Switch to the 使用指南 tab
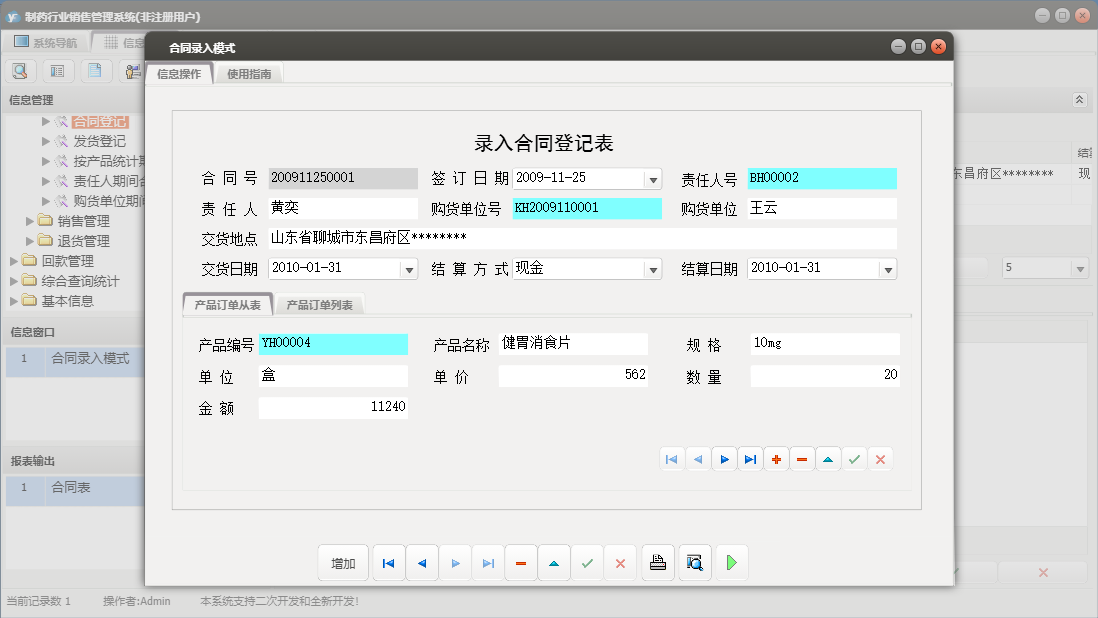Viewport: 1098px width, 618px height. click(x=248, y=72)
